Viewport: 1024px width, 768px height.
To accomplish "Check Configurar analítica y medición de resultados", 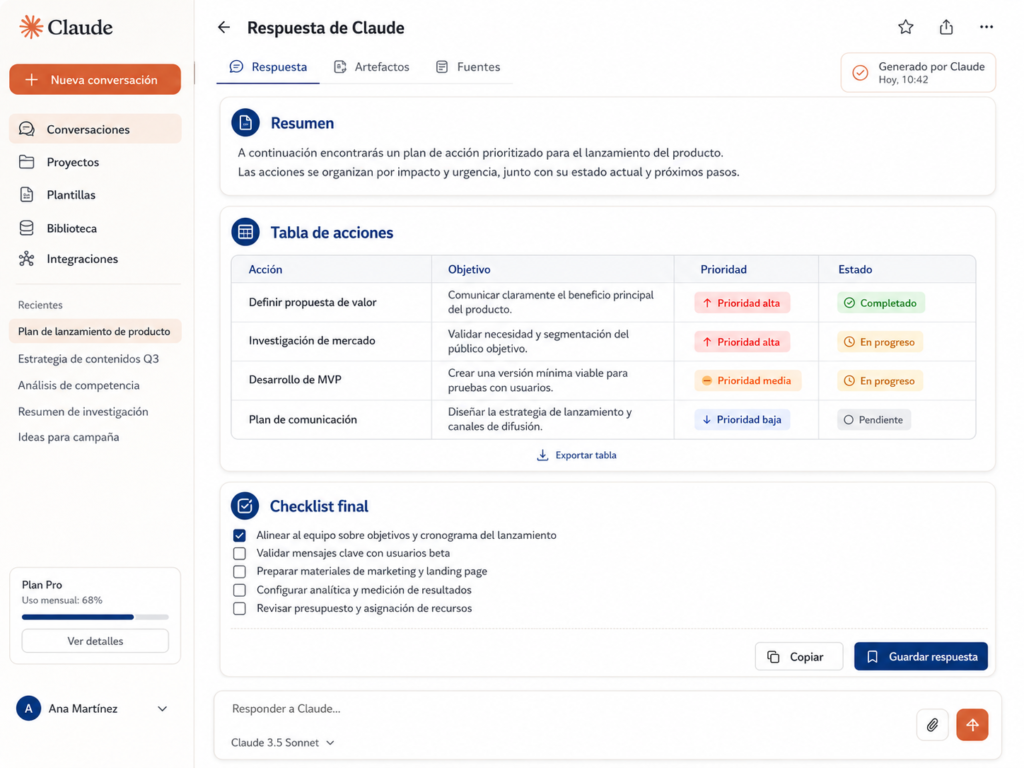I will tap(240, 590).
